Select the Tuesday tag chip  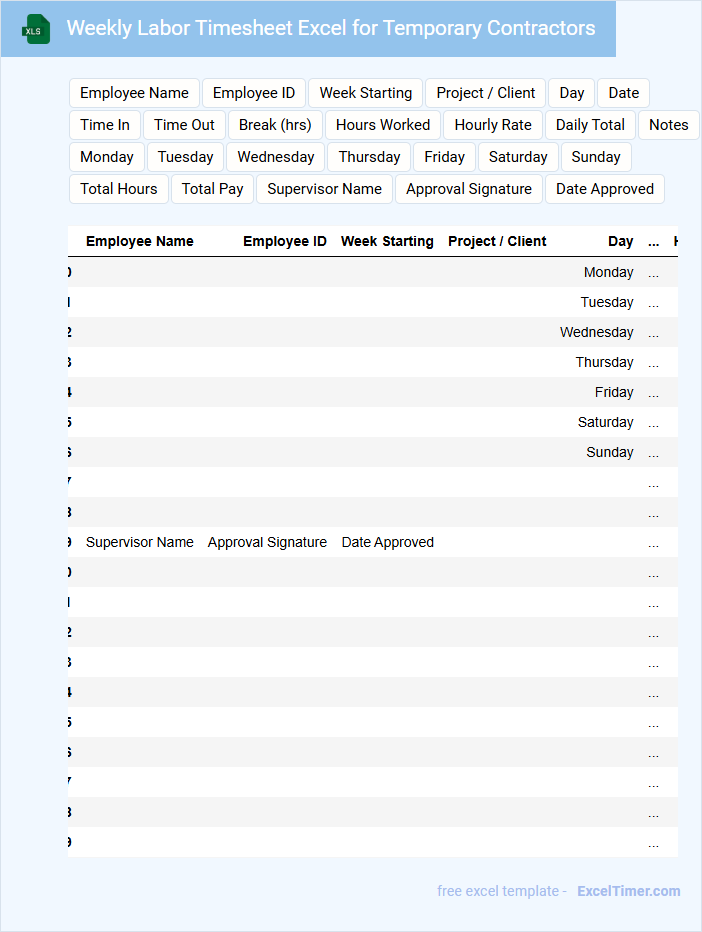coord(185,157)
